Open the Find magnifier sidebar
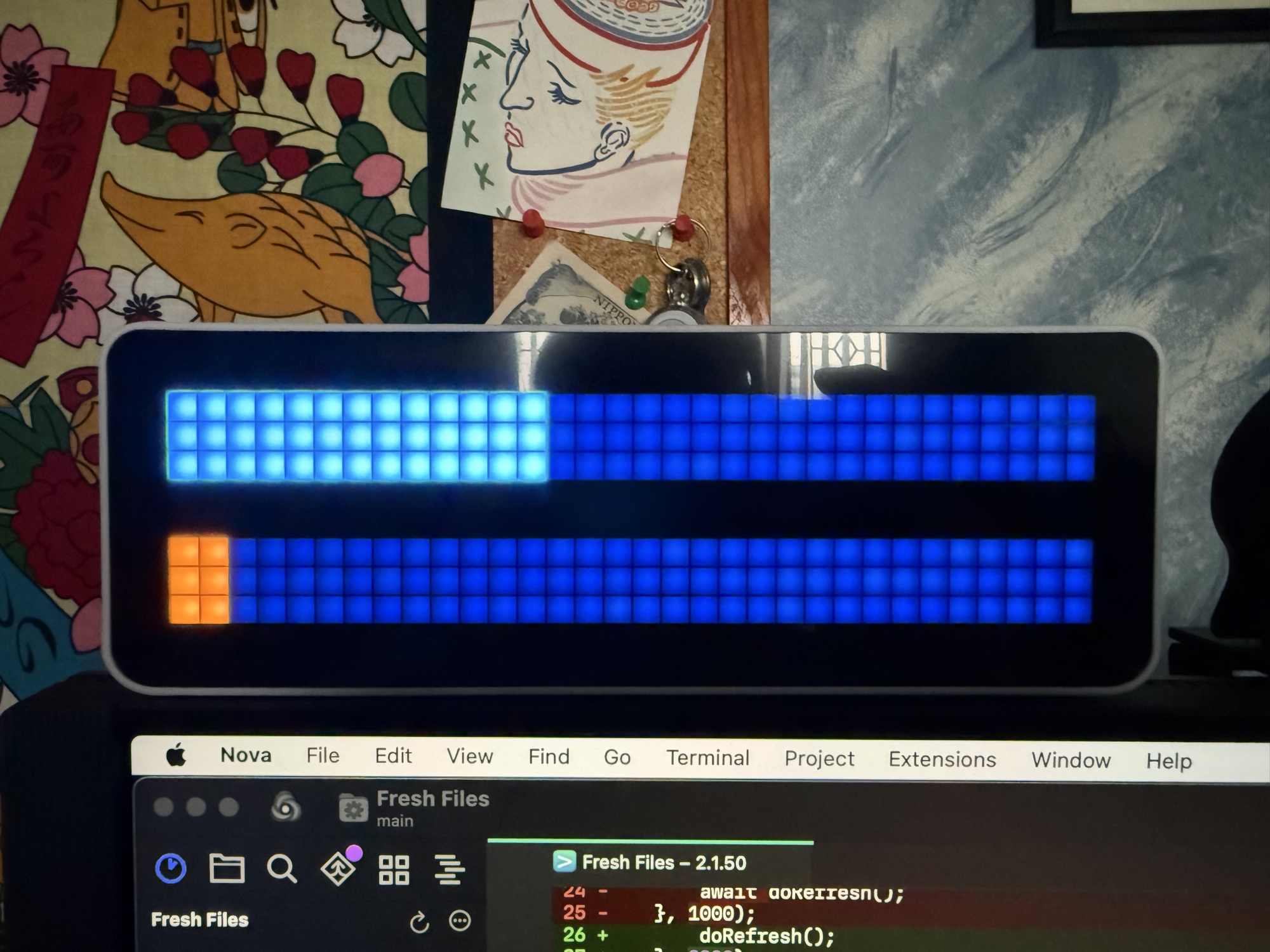This screenshot has height=952, width=1270. pyautogui.click(x=281, y=869)
